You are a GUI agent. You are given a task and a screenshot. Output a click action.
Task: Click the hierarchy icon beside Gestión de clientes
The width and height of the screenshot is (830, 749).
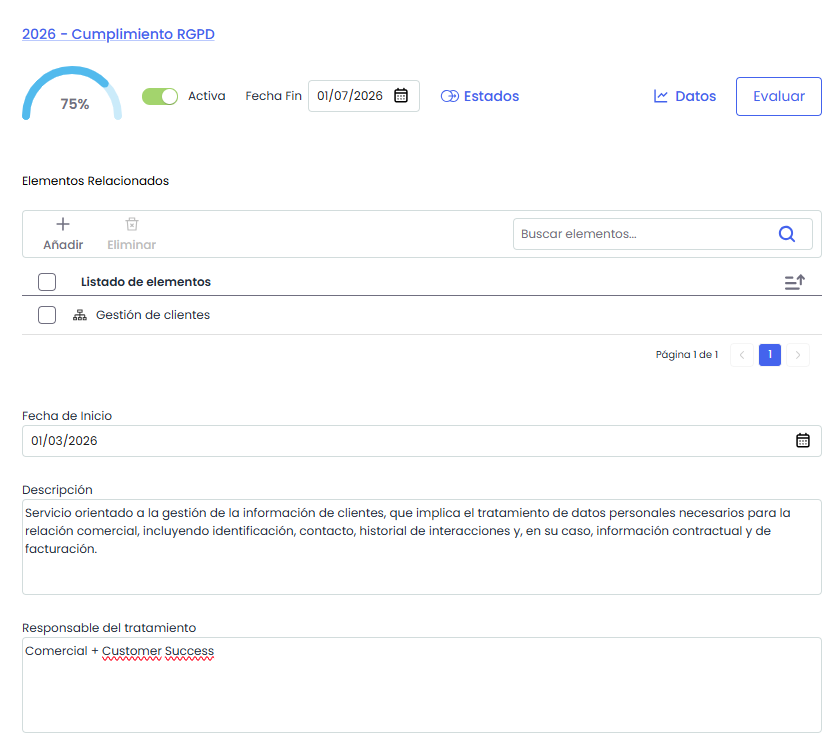[x=81, y=315]
